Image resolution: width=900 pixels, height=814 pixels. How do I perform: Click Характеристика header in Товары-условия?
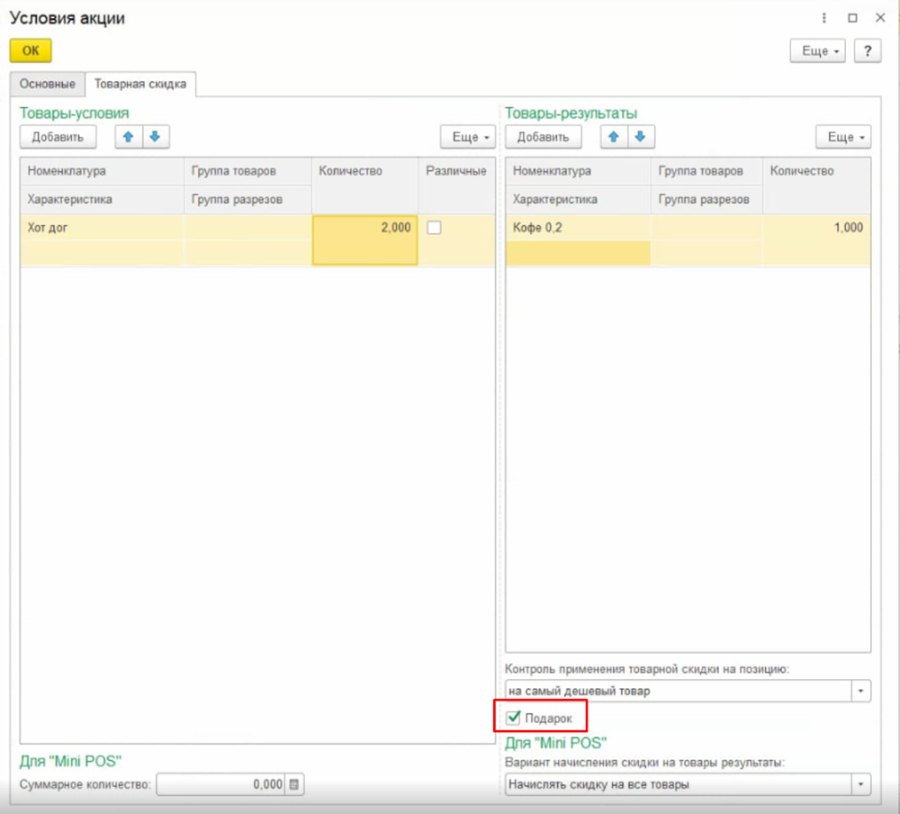[102, 200]
